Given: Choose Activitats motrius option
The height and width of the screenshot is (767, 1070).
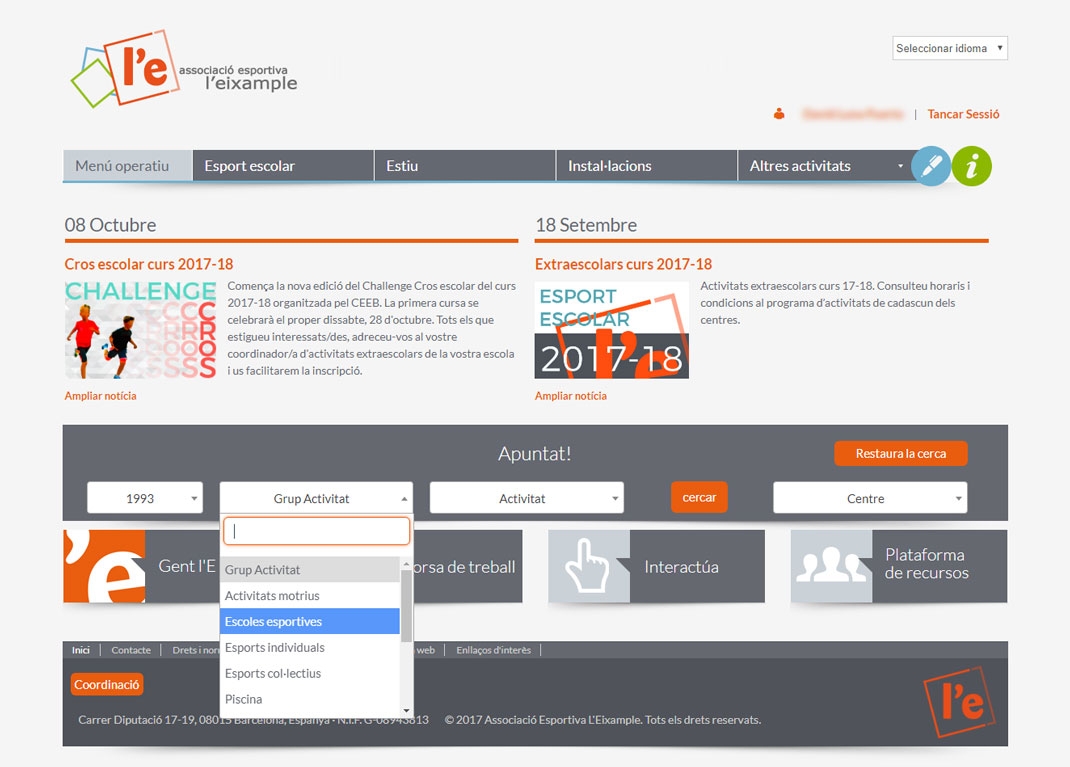Looking at the screenshot, I should click(x=310, y=596).
